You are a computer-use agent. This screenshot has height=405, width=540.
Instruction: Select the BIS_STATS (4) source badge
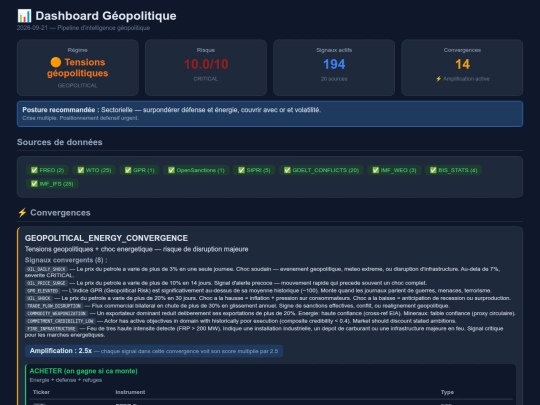453,170
